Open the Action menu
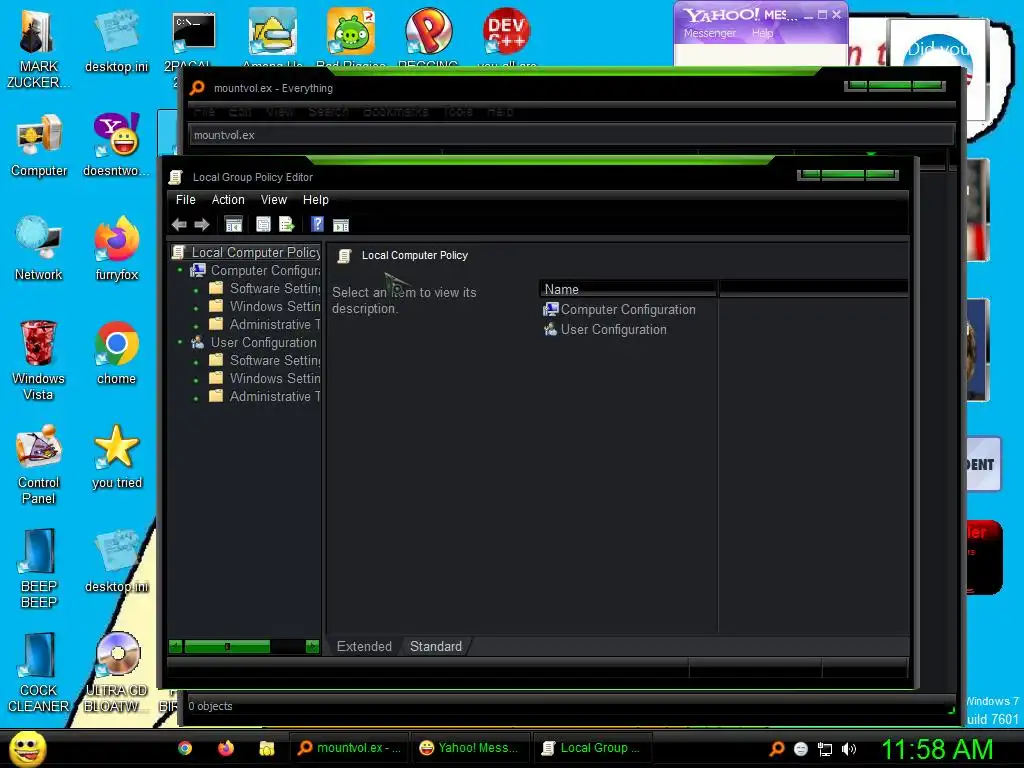Viewport: 1024px width, 768px height. [228, 200]
